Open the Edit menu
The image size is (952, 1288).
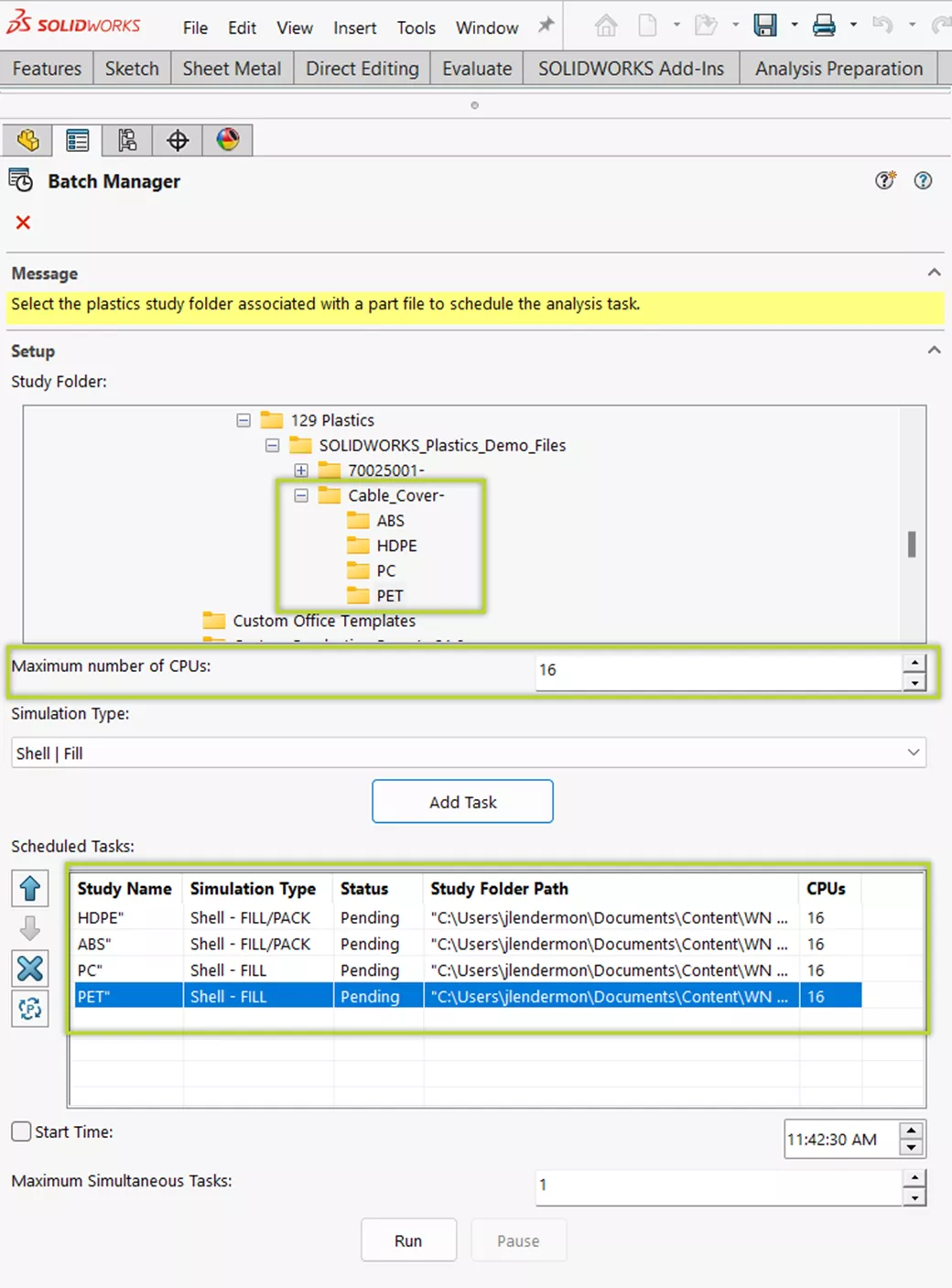tap(242, 28)
